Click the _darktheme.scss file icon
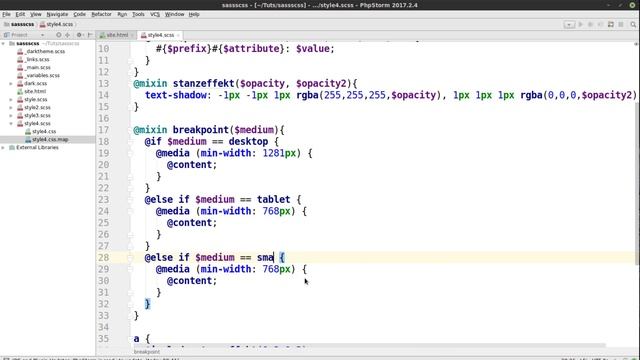640x360 pixels. pyautogui.click(x=20, y=51)
